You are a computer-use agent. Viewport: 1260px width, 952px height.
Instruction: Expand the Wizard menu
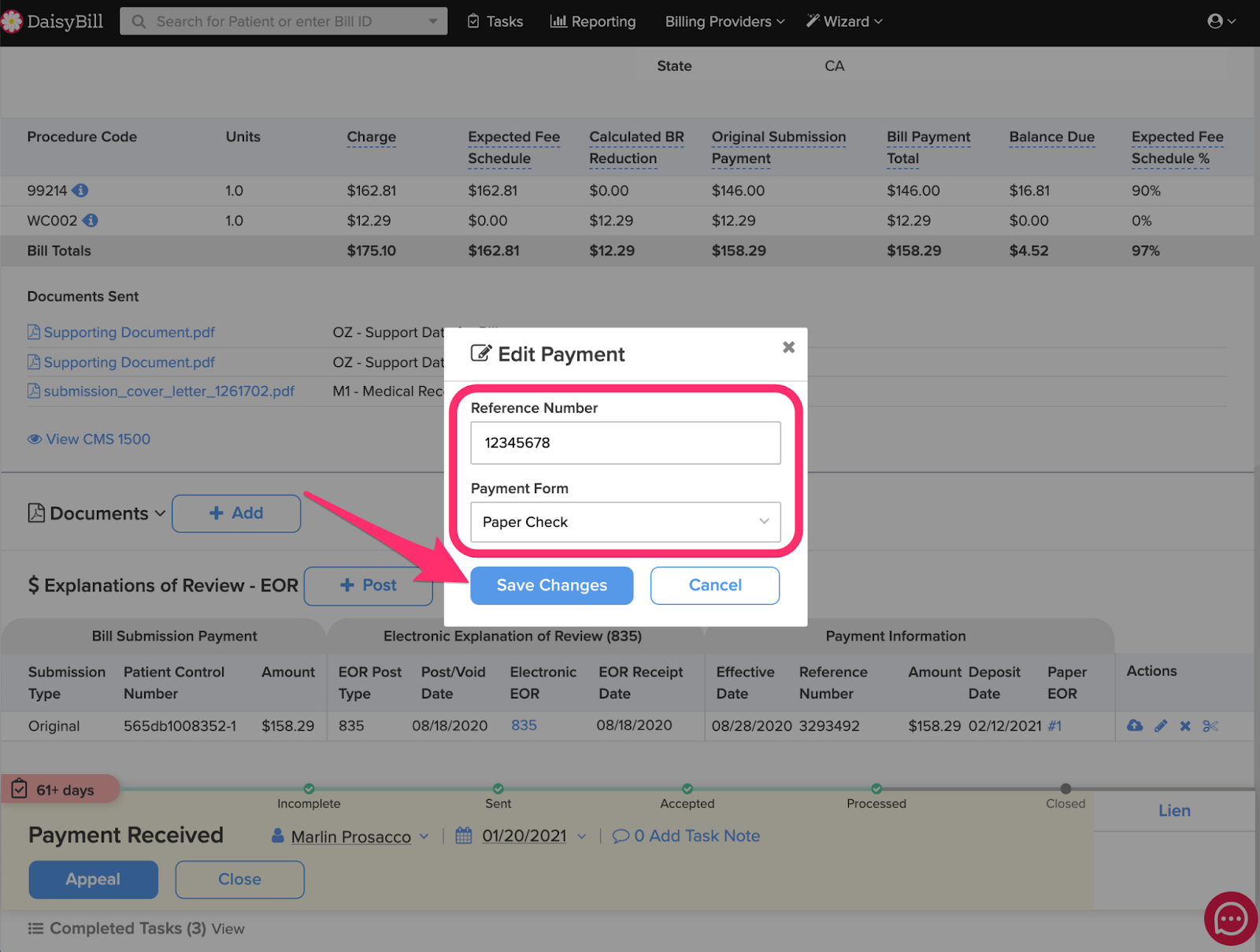click(x=844, y=21)
